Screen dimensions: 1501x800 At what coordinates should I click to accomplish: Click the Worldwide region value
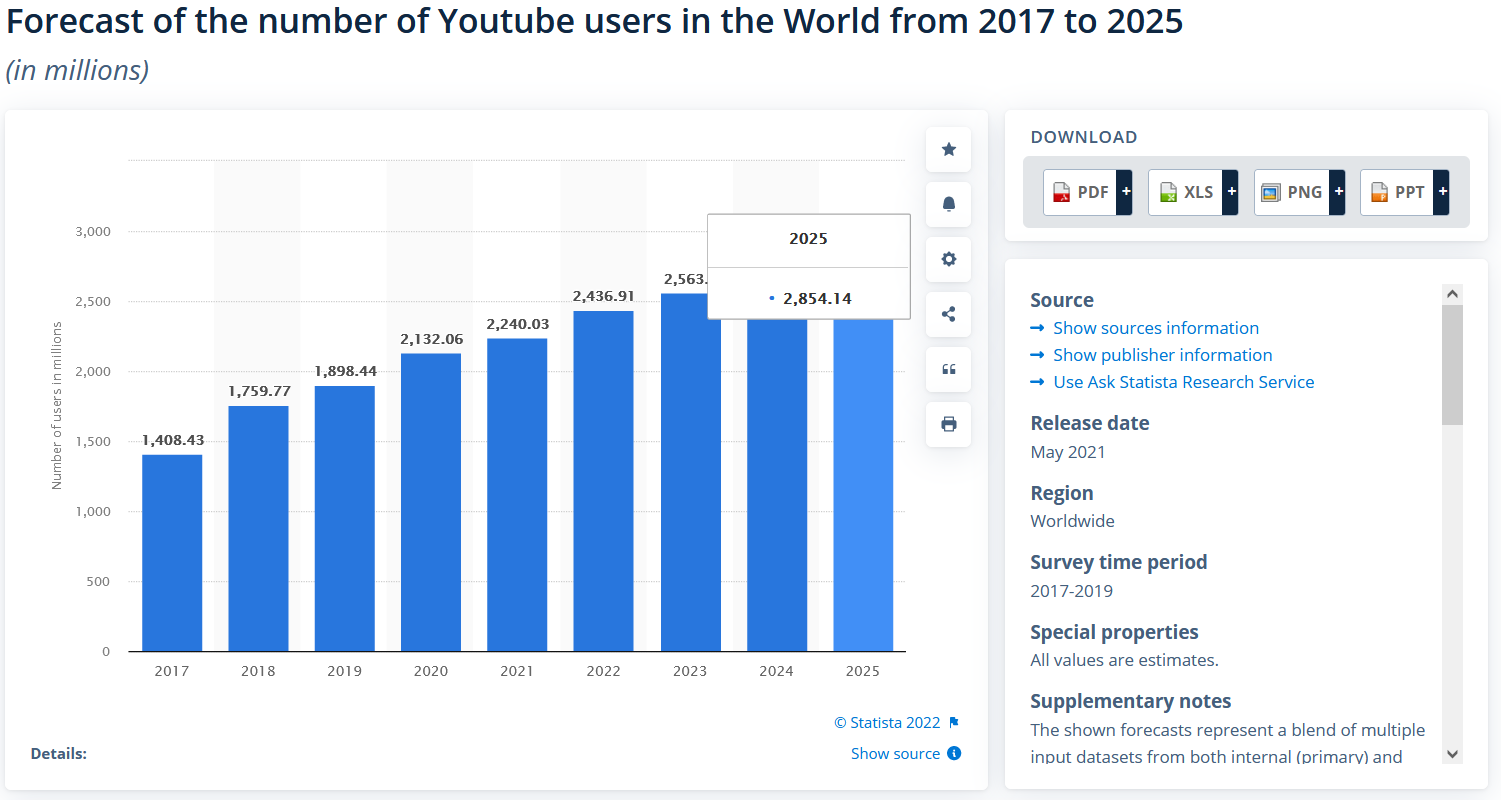[x=1072, y=521]
